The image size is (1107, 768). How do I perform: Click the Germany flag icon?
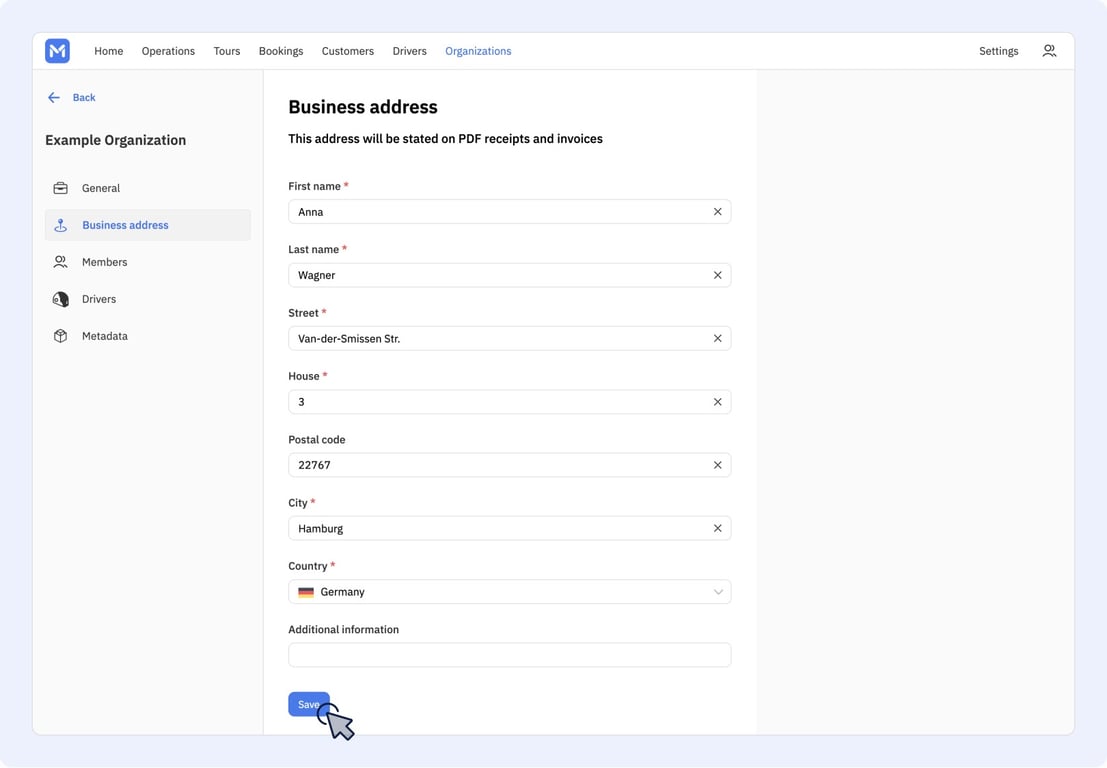point(306,592)
